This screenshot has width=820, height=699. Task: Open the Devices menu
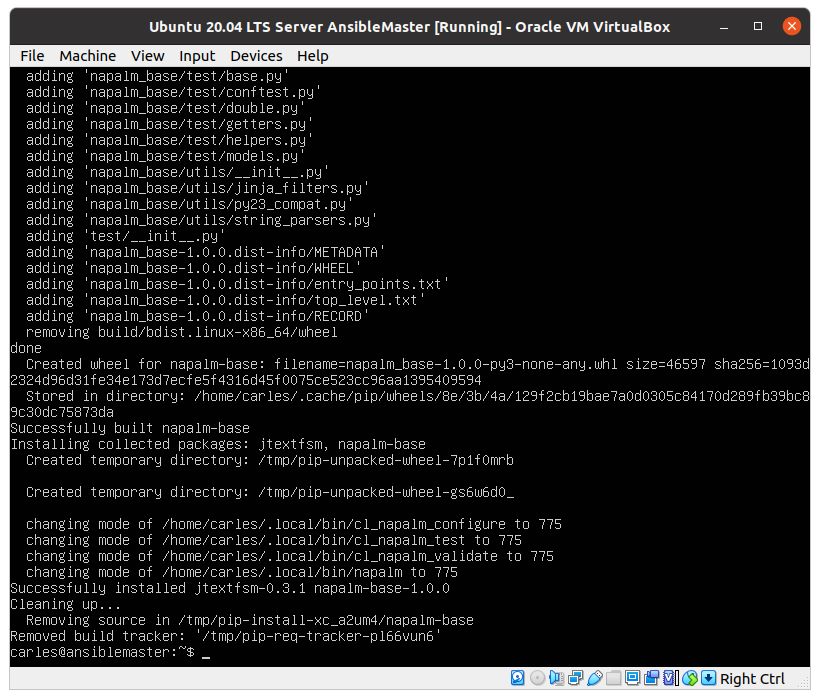[256, 56]
